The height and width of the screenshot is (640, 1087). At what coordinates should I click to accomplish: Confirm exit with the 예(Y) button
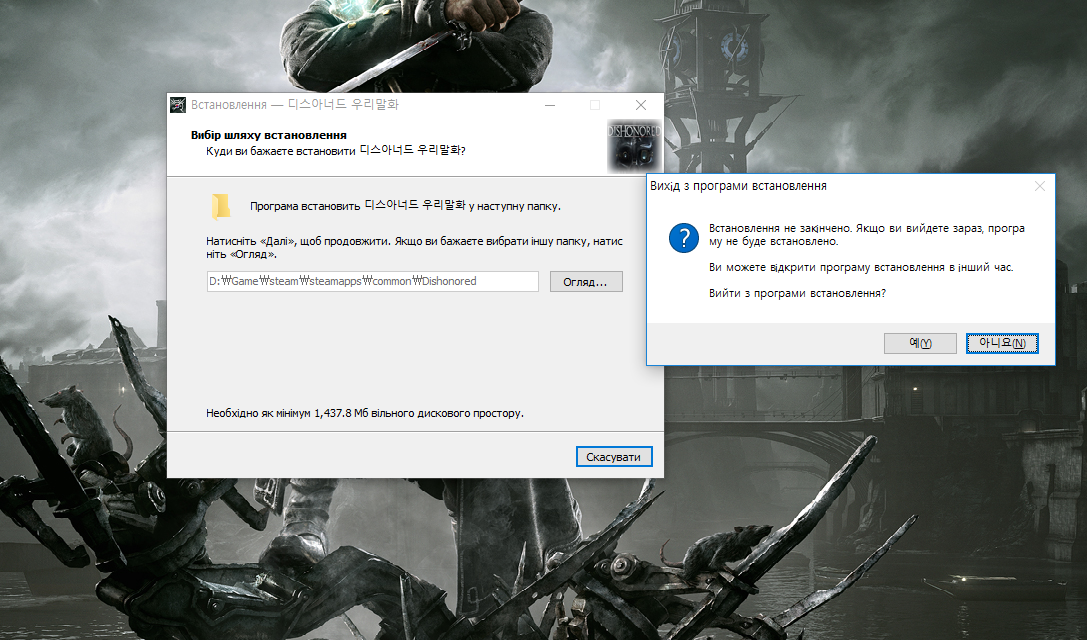tap(920, 343)
